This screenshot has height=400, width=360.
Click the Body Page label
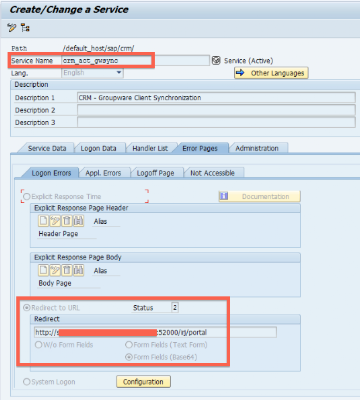click(55, 283)
